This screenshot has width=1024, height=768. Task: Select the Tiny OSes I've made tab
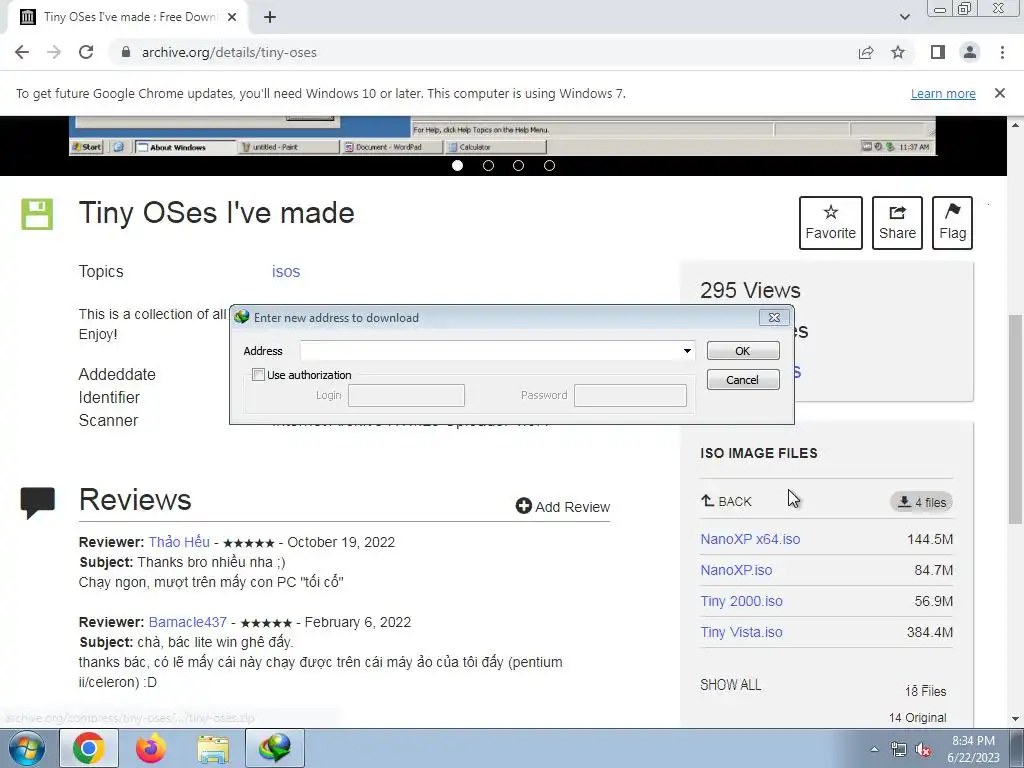(x=128, y=17)
